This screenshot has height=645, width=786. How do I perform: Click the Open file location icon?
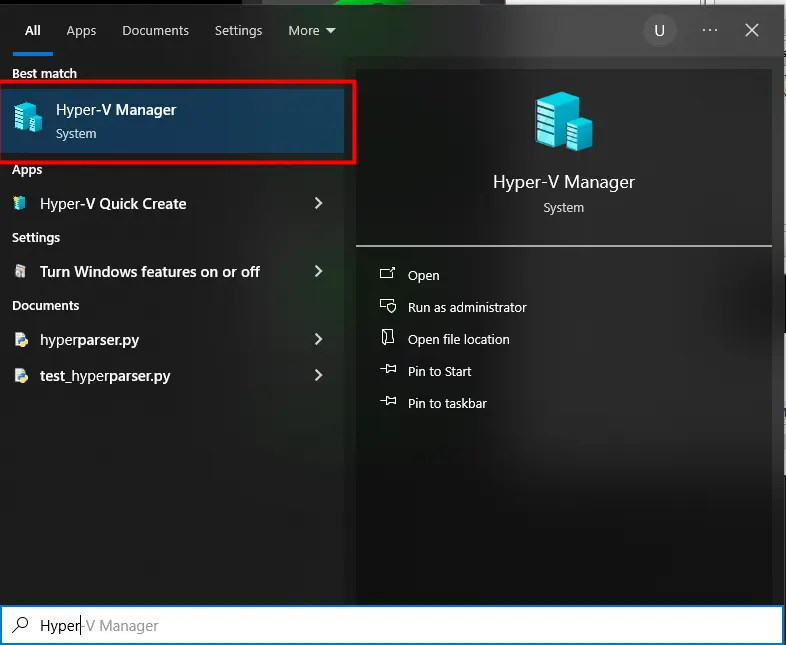pyautogui.click(x=387, y=337)
